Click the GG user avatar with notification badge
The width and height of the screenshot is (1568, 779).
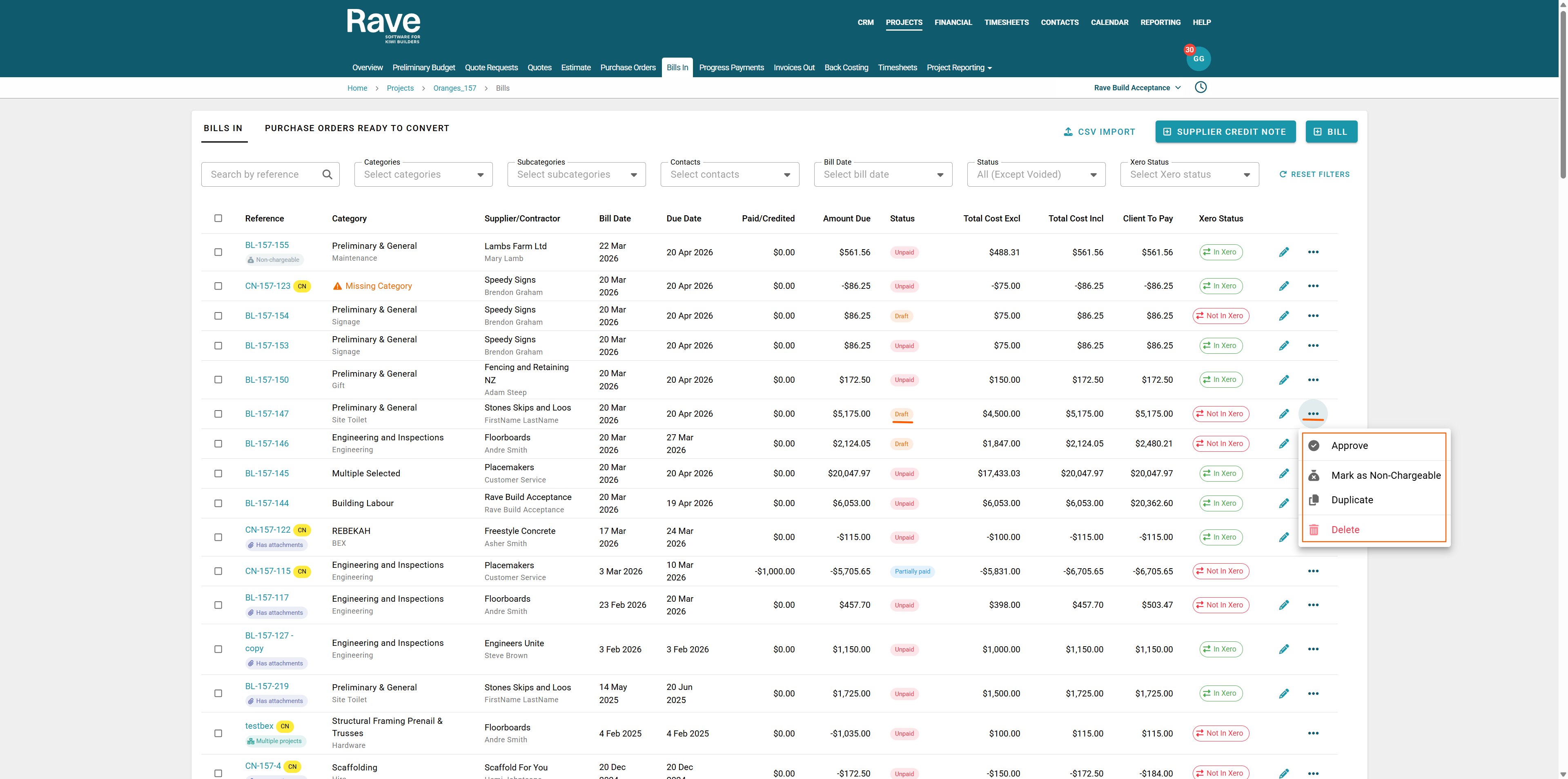point(1198,58)
